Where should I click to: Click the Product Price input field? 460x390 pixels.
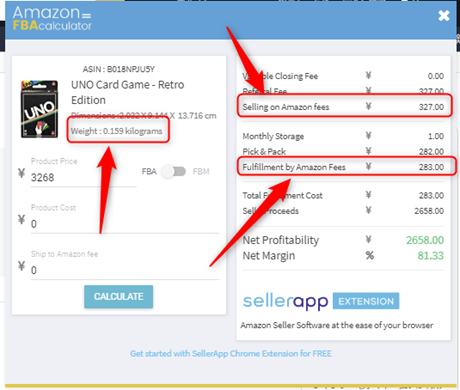83,177
